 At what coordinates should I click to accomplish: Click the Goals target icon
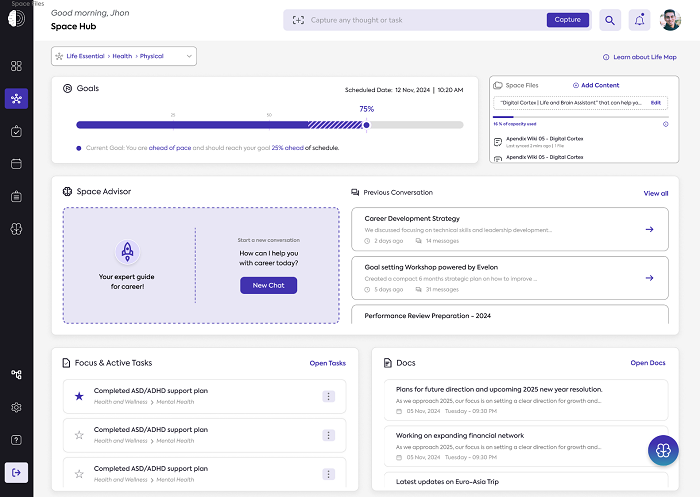point(67,88)
